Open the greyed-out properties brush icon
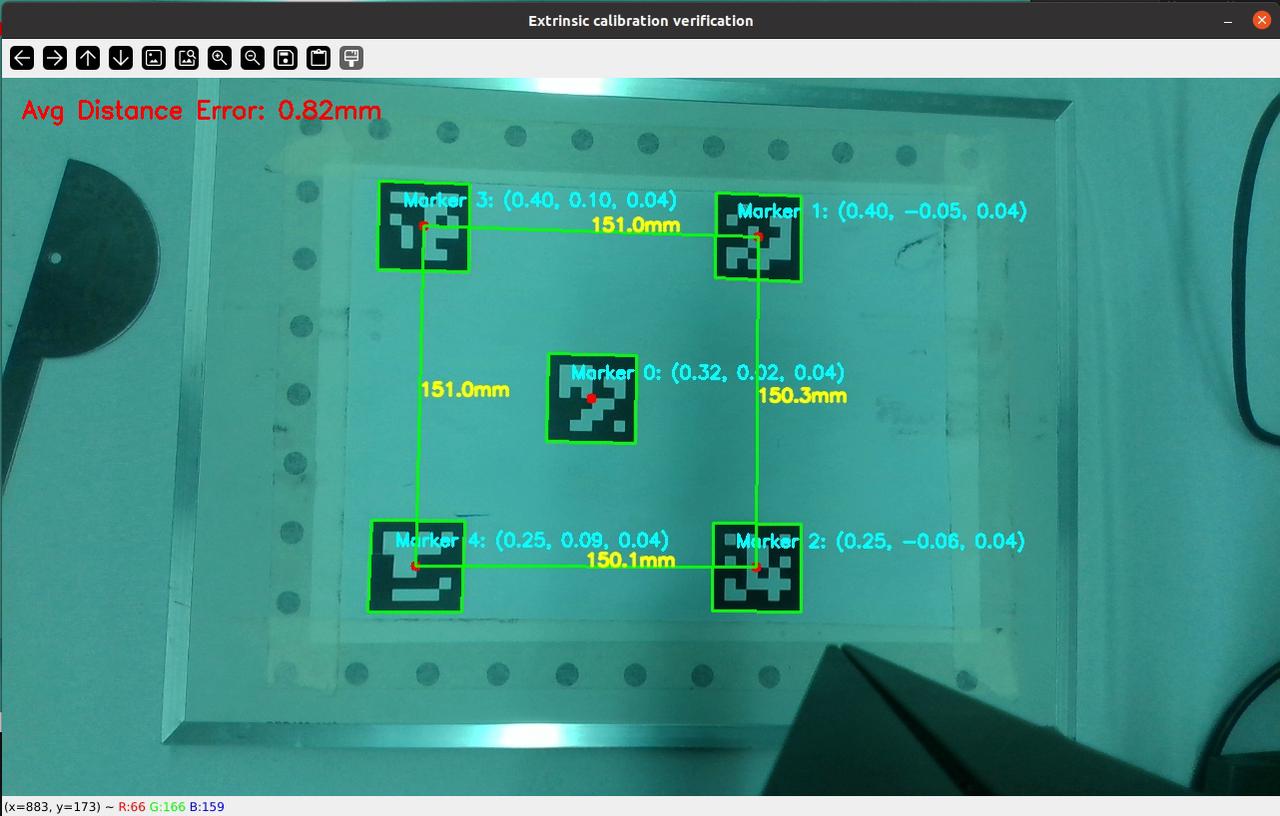Image resolution: width=1280 pixels, height=816 pixels. pyautogui.click(x=351, y=58)
